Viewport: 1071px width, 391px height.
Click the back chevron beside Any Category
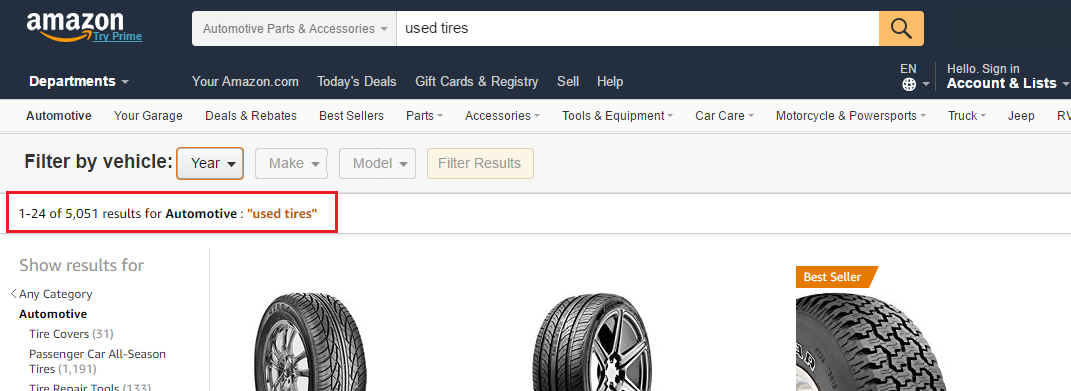click(x=14, y=294)
